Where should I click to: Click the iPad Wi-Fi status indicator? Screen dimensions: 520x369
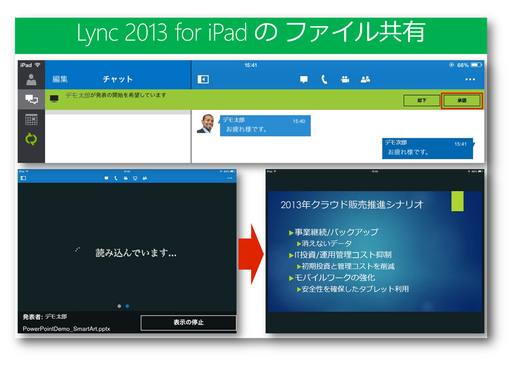coord(30,65)
